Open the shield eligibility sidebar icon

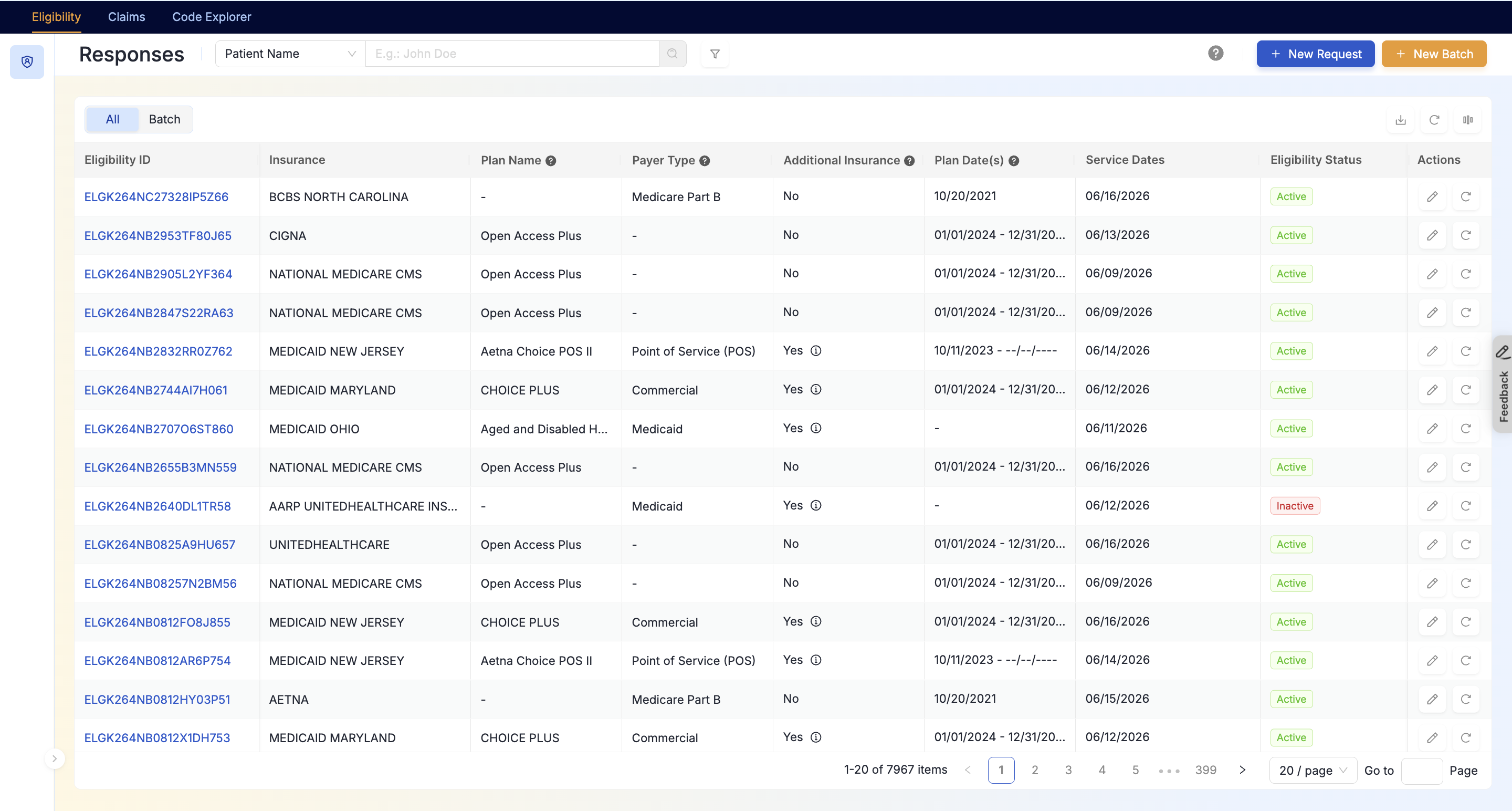[27, 61]
